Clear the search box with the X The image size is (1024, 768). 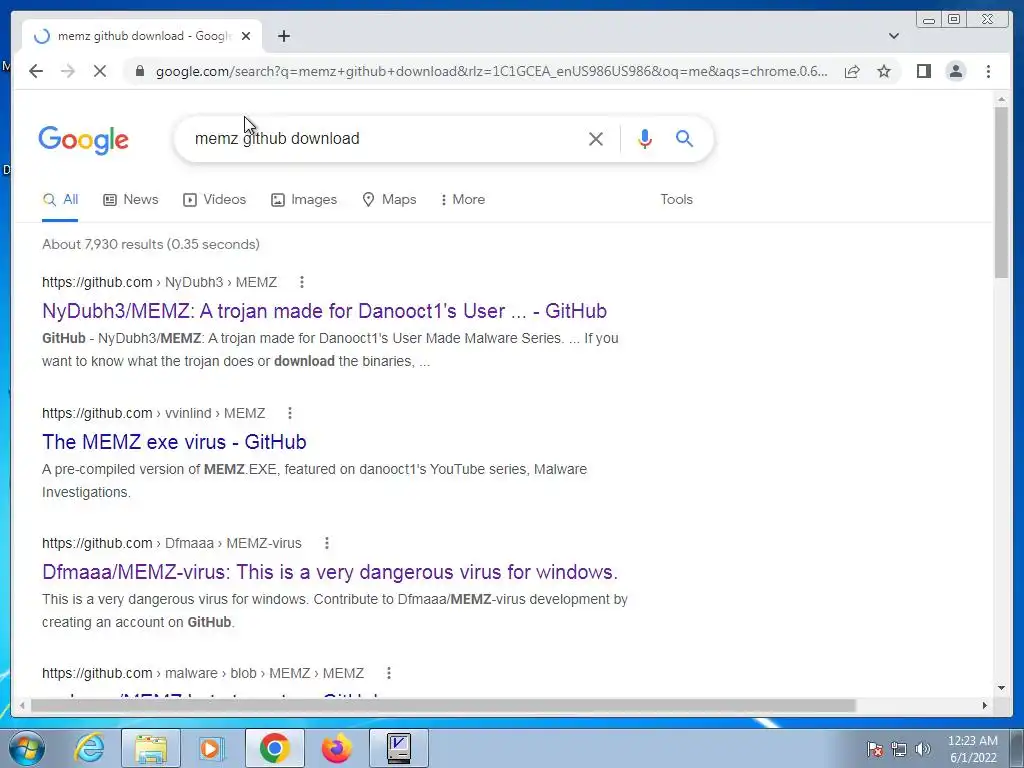tap(596, 138)
